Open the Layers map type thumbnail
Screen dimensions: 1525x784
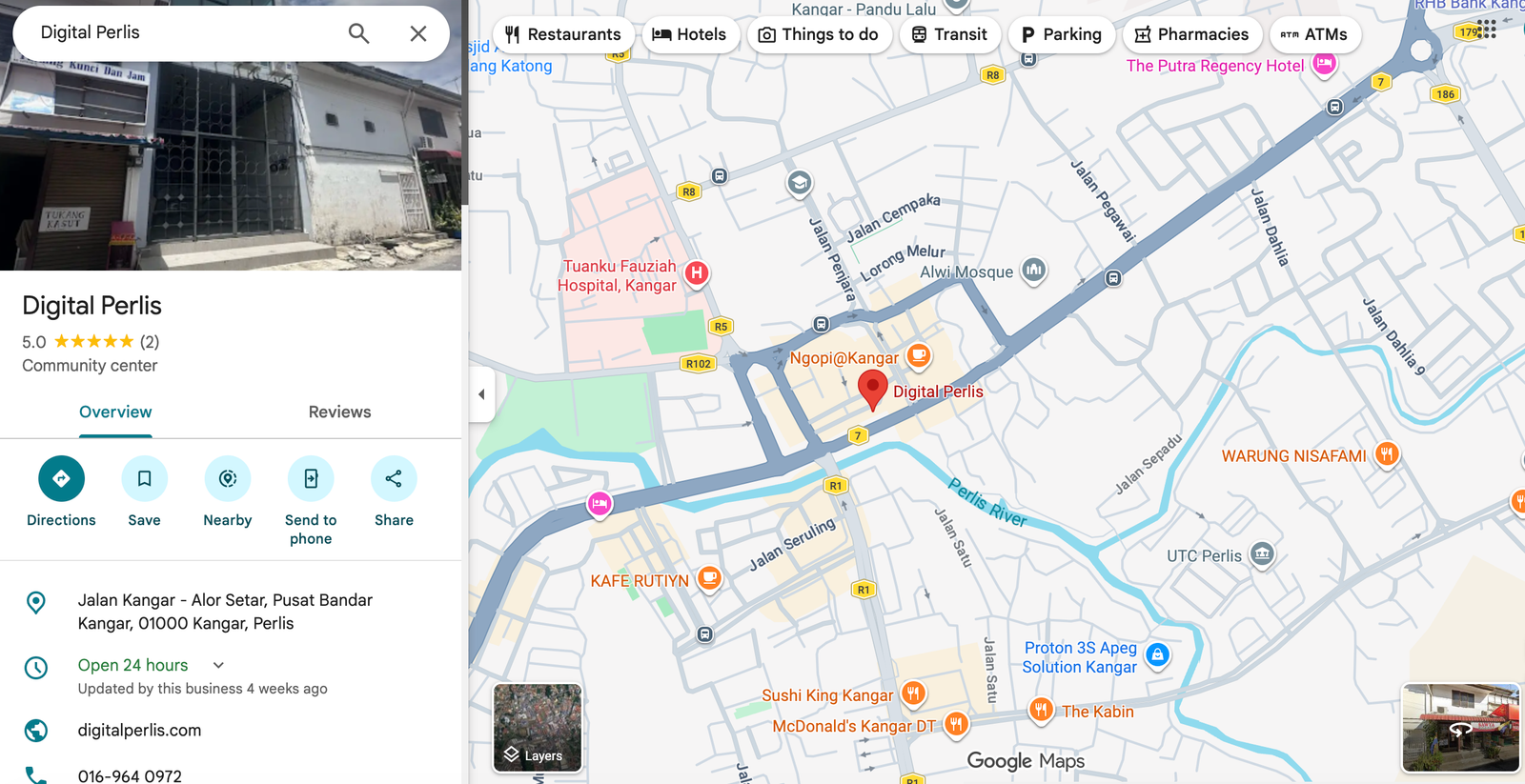point(538,728)
